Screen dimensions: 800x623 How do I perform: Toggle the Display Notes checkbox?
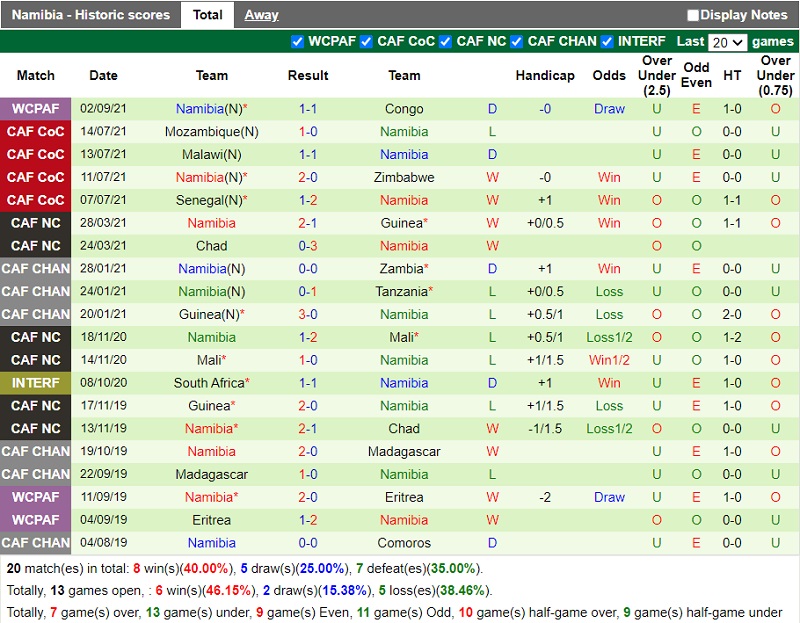(x=692, y=15)
